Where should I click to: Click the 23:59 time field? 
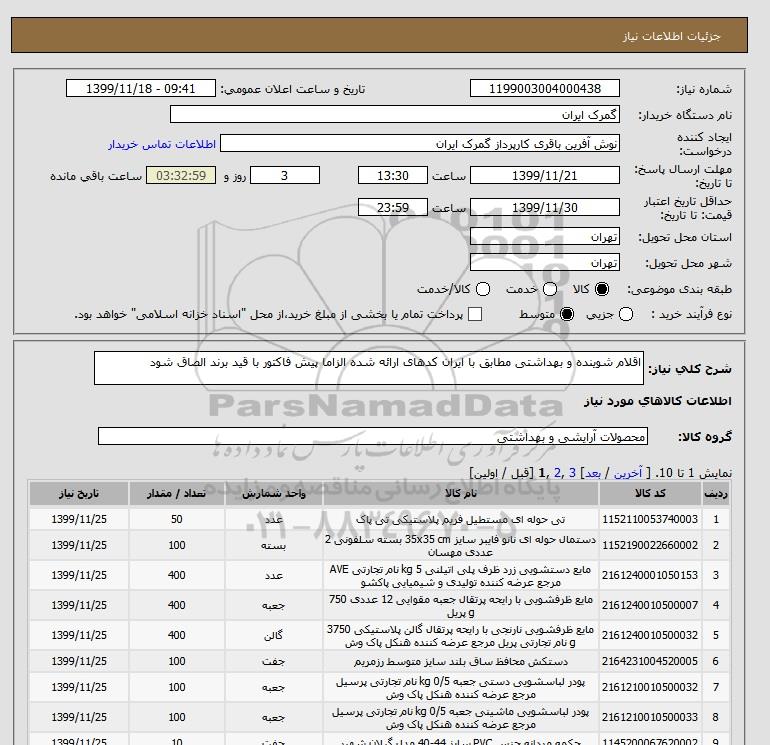(x=393, y=207)
